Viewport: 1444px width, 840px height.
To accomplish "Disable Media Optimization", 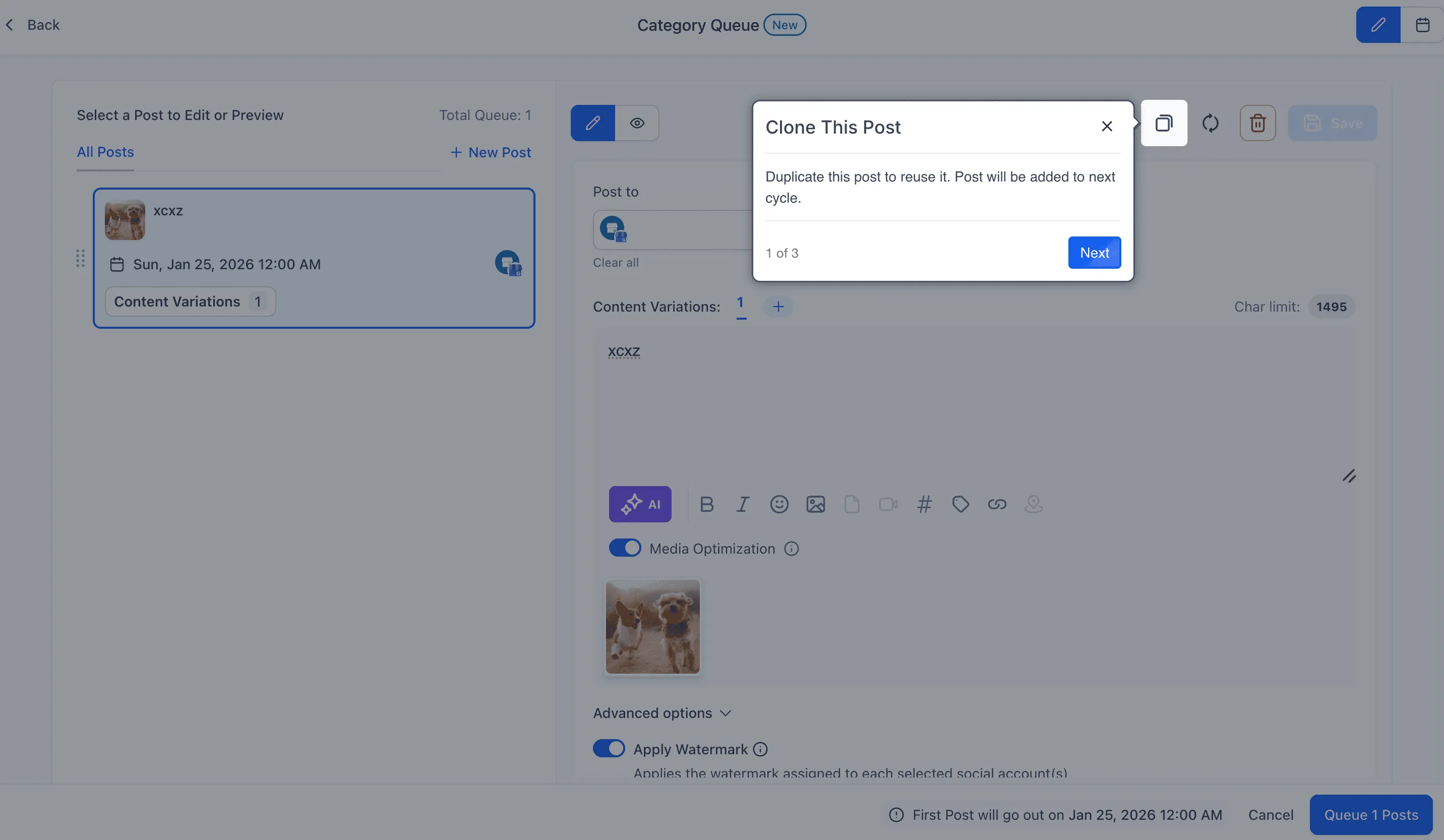I will pos(625,548).
